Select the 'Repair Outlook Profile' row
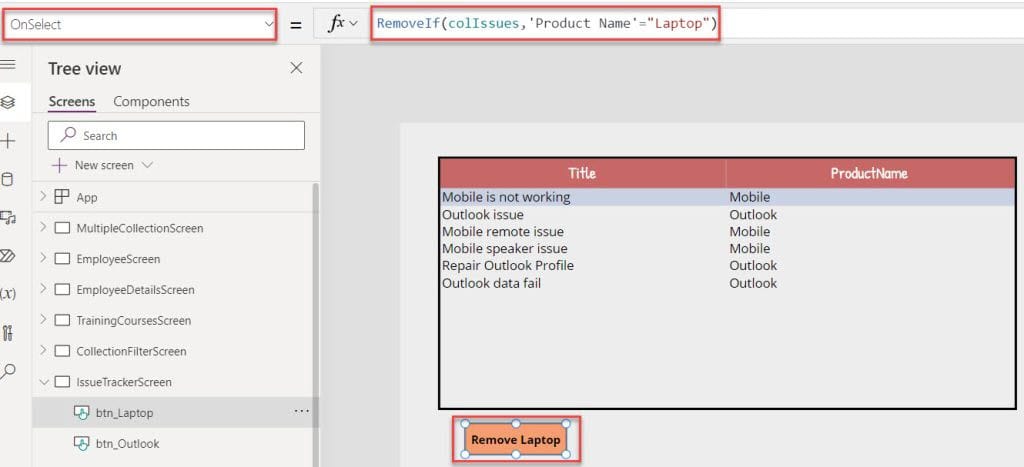 [x=727, y=265]
